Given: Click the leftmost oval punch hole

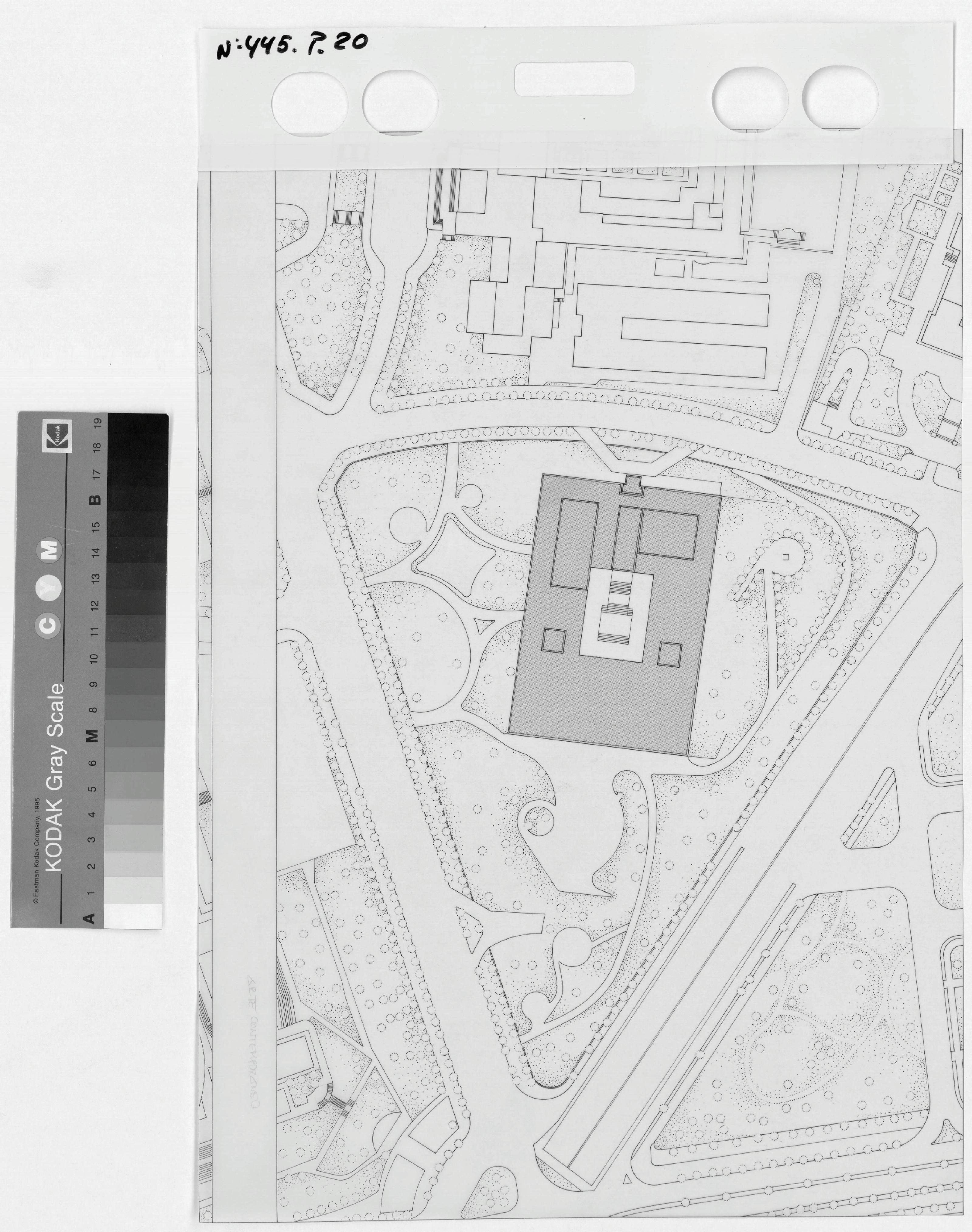Looking at the screenshot, I should tap(310, 103).
